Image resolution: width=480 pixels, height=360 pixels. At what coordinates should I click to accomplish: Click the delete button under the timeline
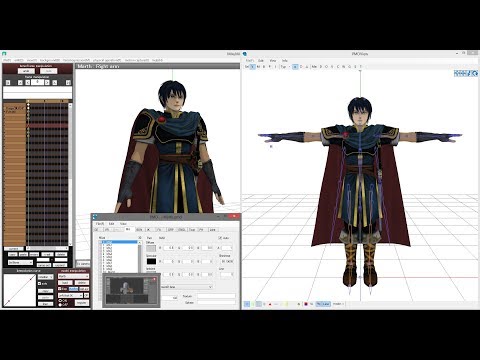(x=61, y=254)
